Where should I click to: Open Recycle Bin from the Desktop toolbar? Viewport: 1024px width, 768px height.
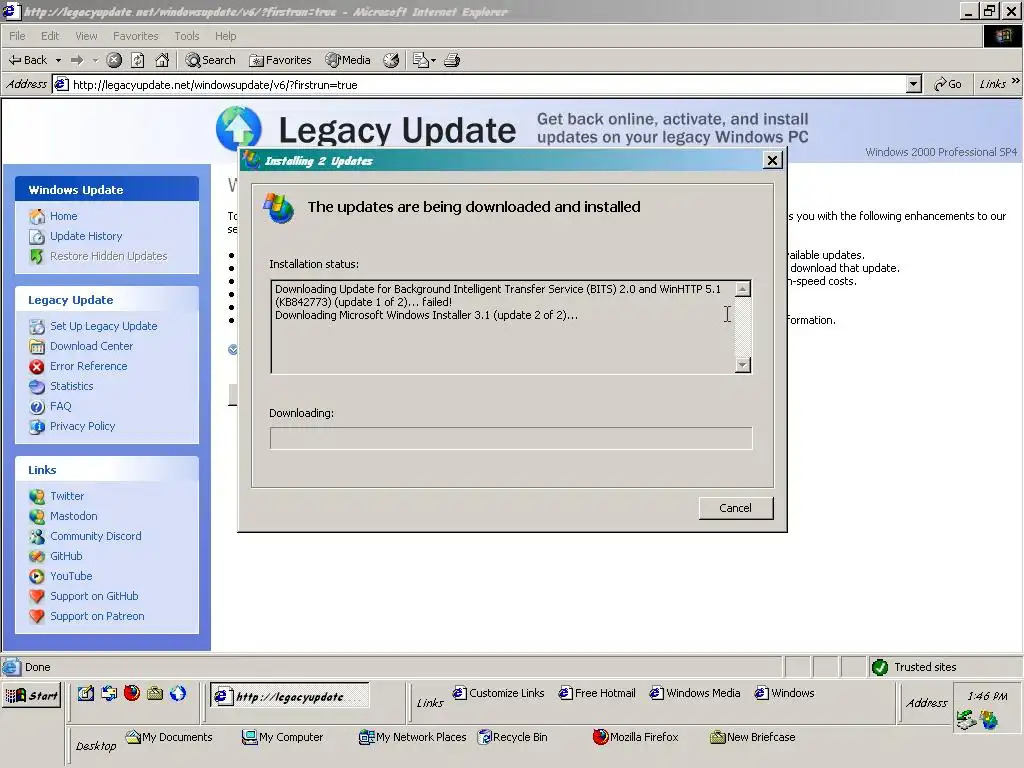click(x=513, y=737)
